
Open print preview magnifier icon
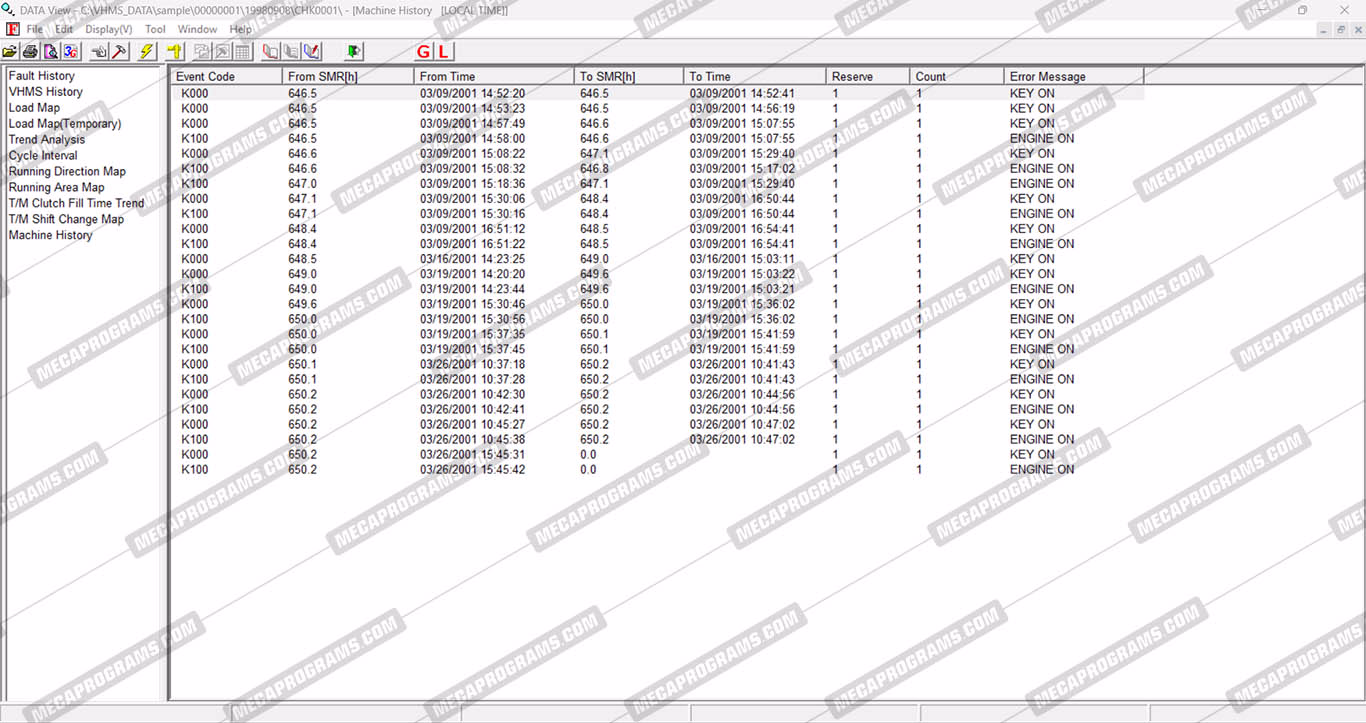tap(50, 51)
